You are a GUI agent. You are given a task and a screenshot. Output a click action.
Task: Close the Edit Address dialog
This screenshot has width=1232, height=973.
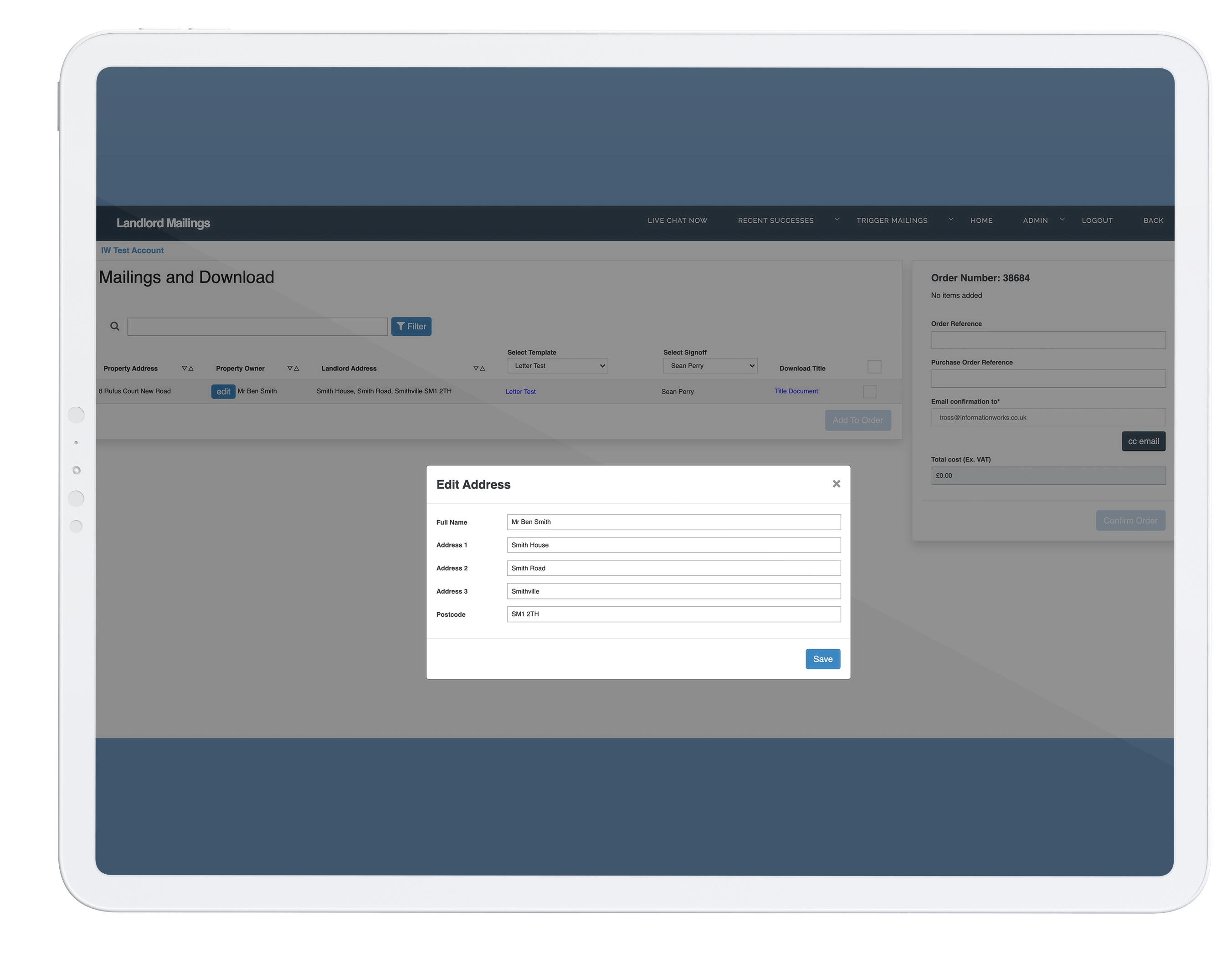click(x=836, y=484)
